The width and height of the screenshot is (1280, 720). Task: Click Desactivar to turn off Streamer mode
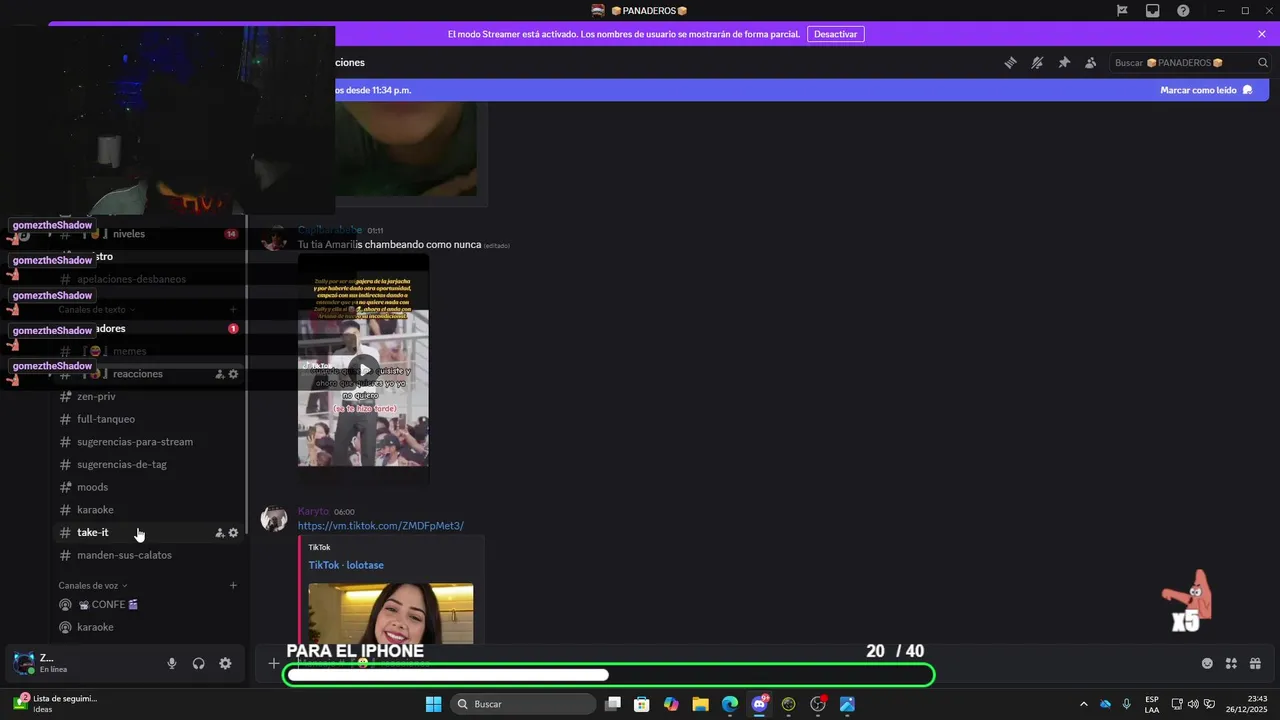tap(835, 34)
